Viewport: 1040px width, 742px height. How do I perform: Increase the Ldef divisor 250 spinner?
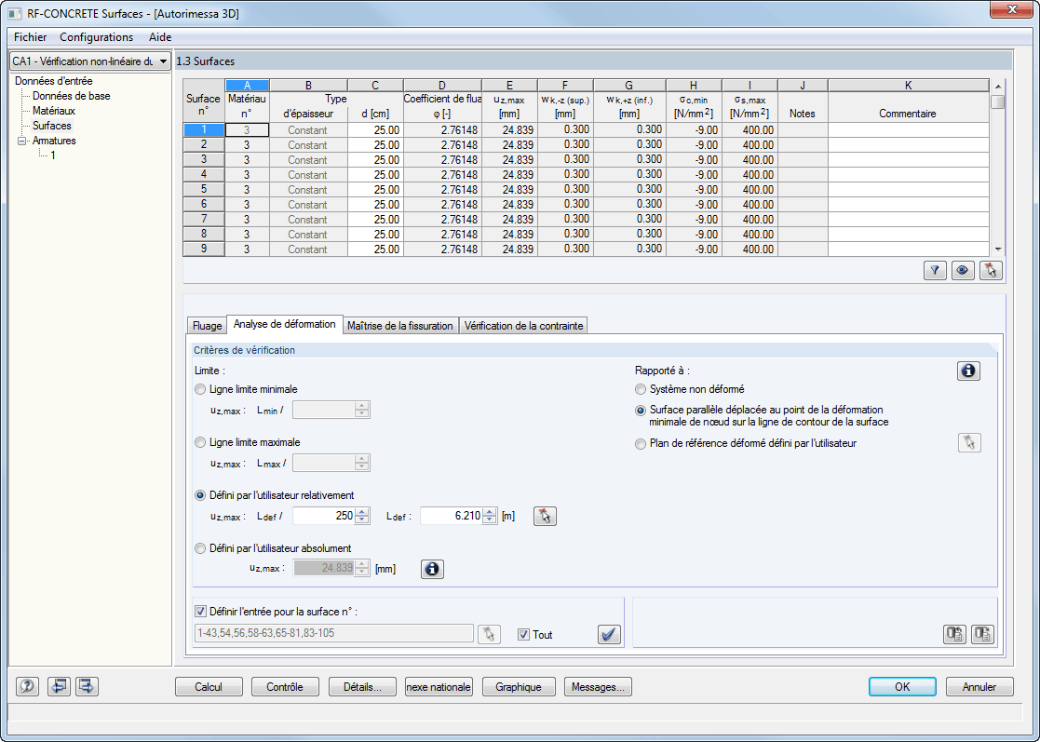[x=362, y=512]
